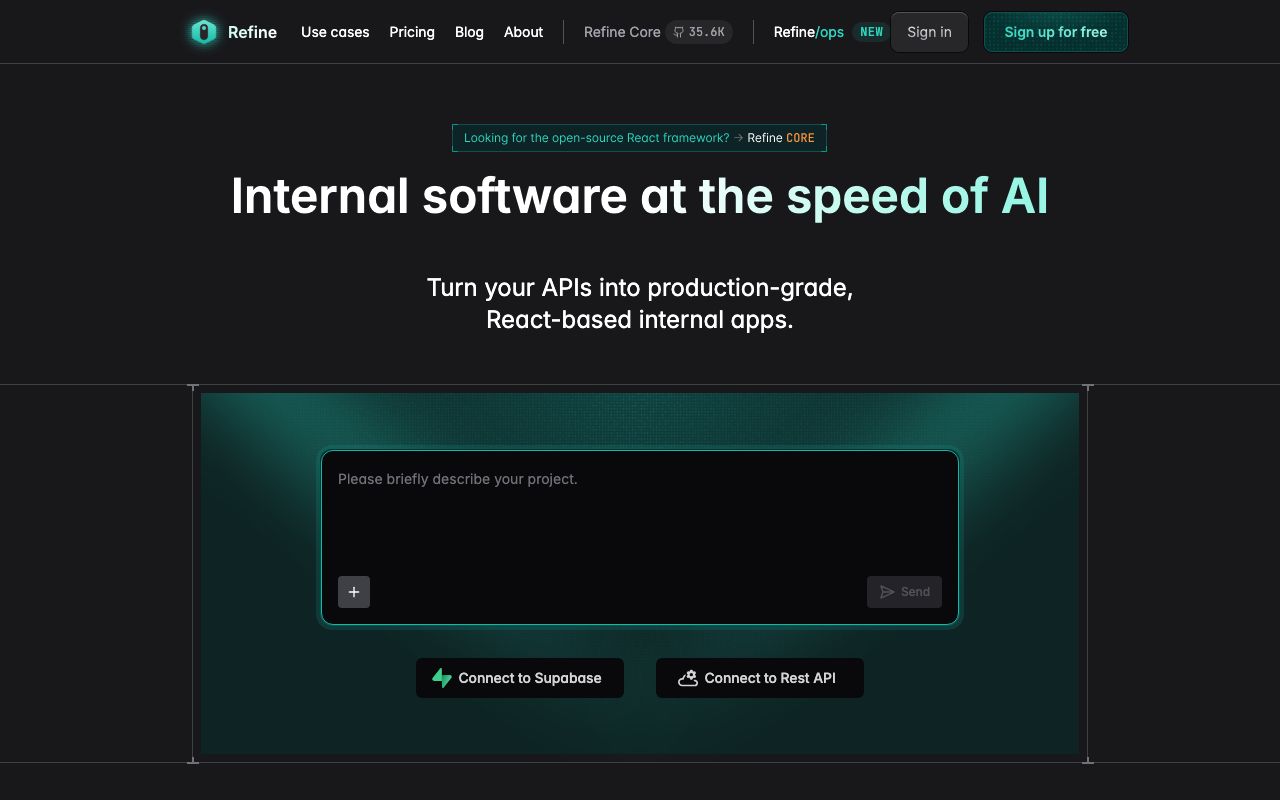The width and height of the screenshot is (1280, 800).
Task: Click the Send button
Action: click(904, 592)
